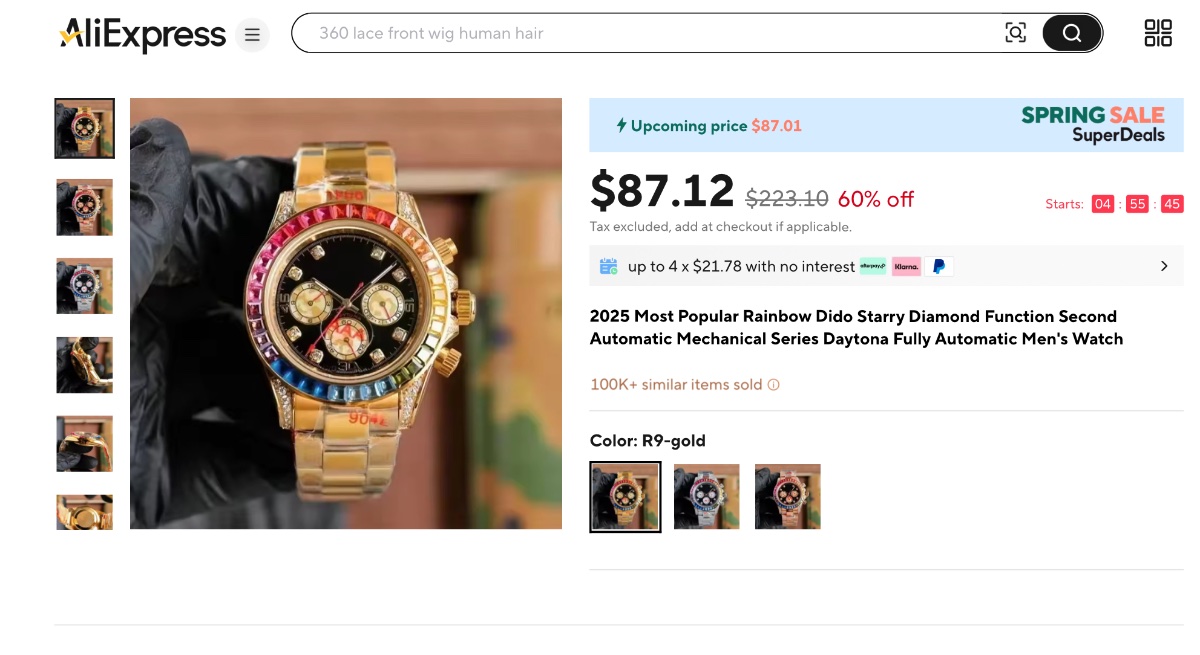Expand installment payment options arrow
The height and width of the screenshot is (655, 1200).
[x=1164, y=266]
